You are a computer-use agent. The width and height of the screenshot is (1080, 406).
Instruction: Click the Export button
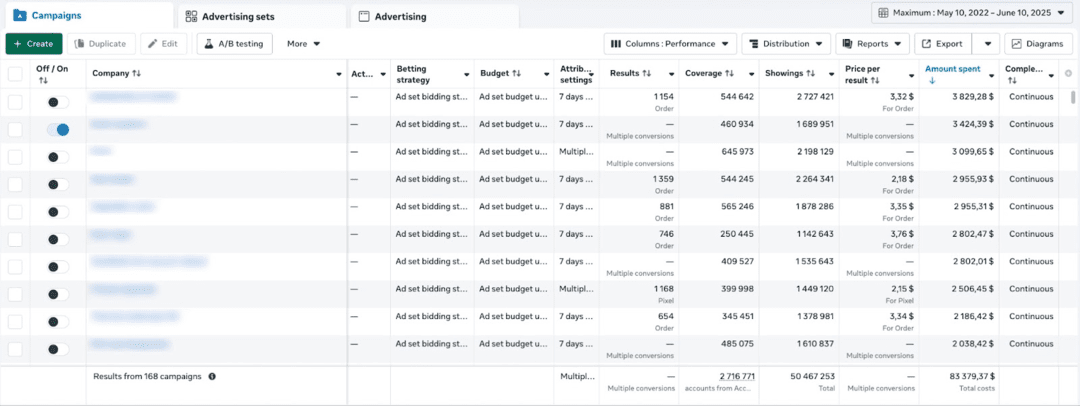click(x=942, y=44)
